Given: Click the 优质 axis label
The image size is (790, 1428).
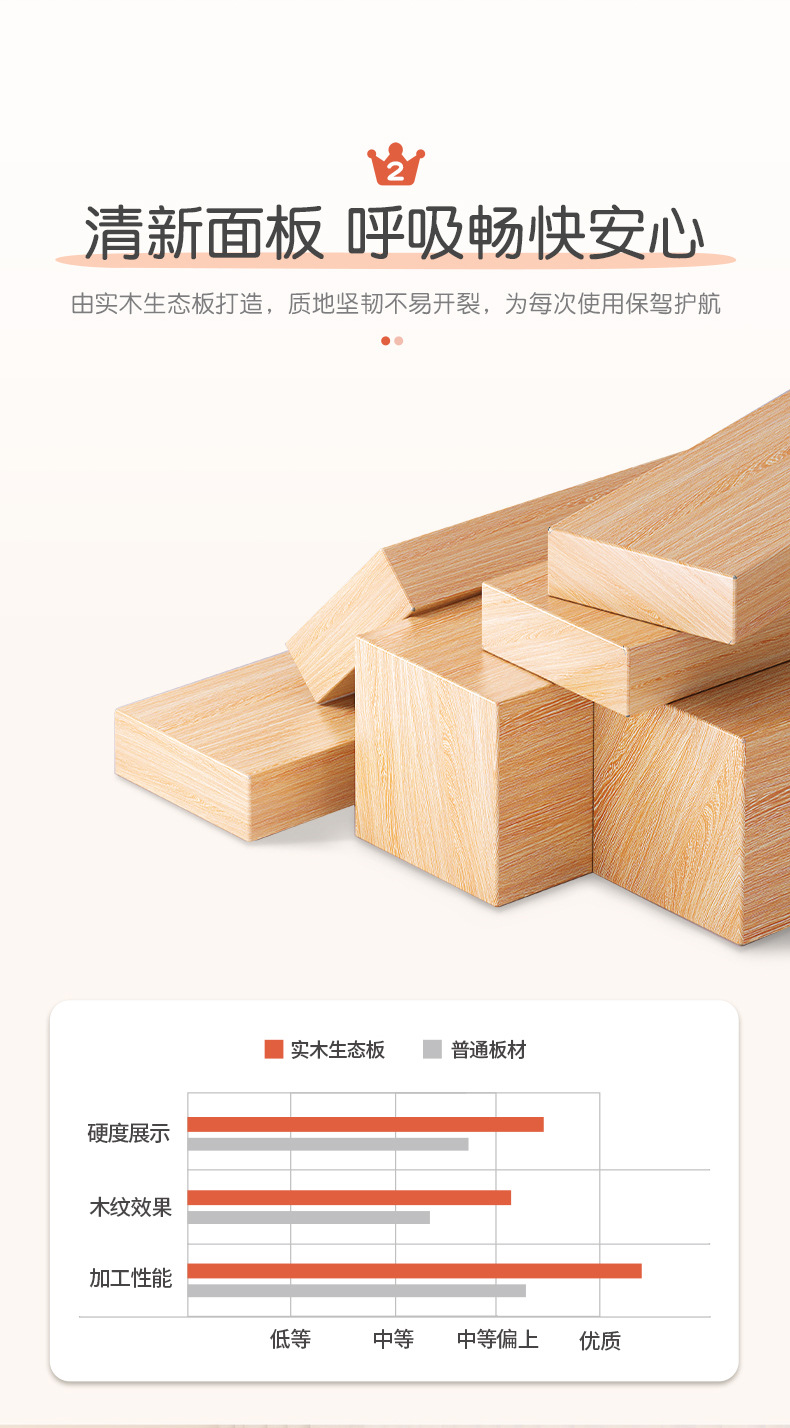Looking at the screenshot, I should [600, 1340].
